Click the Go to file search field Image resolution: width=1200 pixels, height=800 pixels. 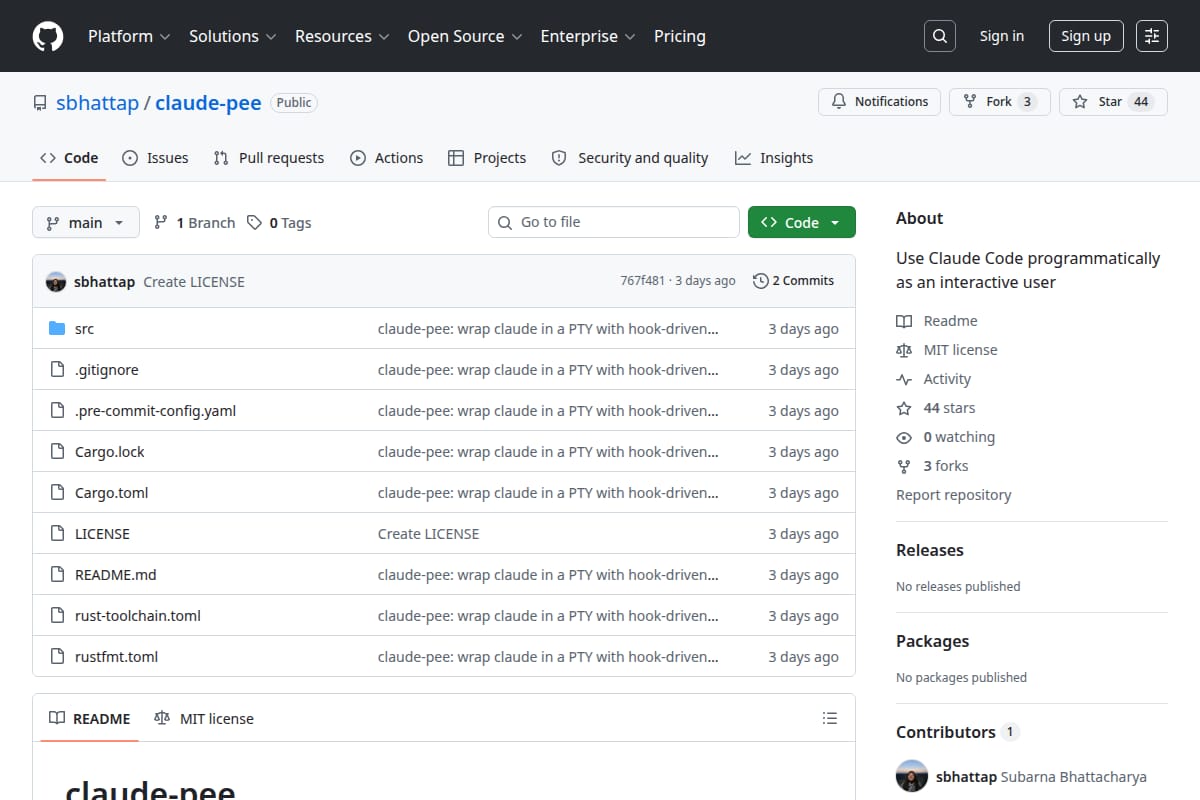pyautogui.click(x=614, y=222)
